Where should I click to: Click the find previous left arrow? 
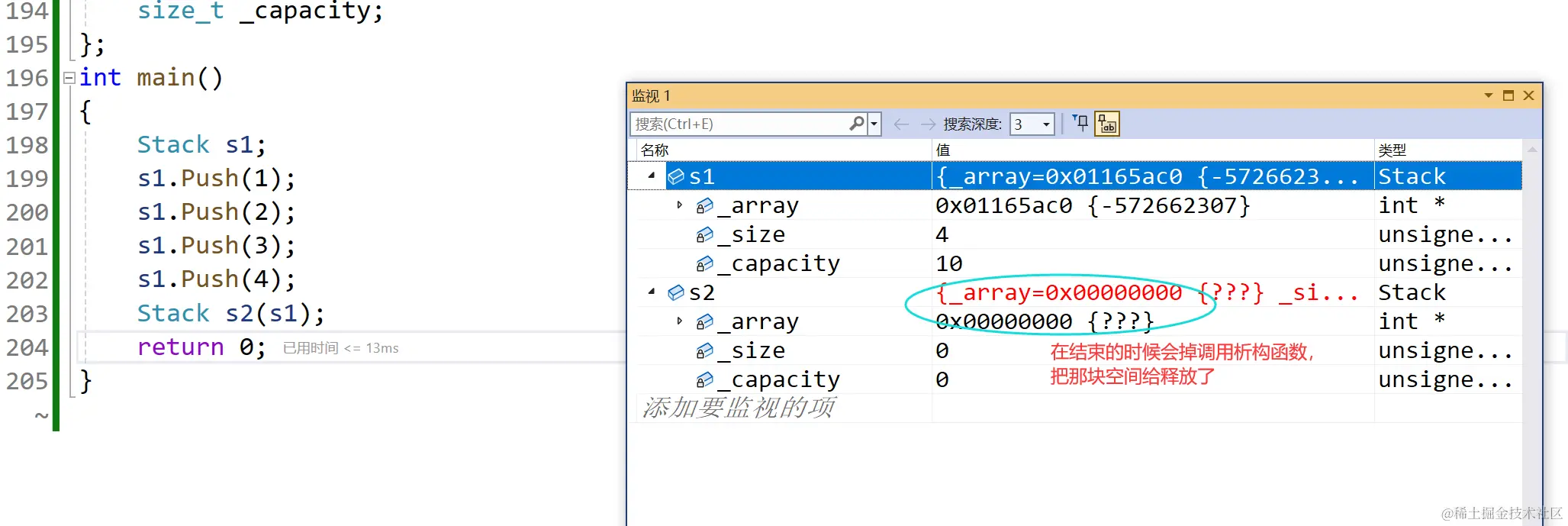(x=901, y=124)
